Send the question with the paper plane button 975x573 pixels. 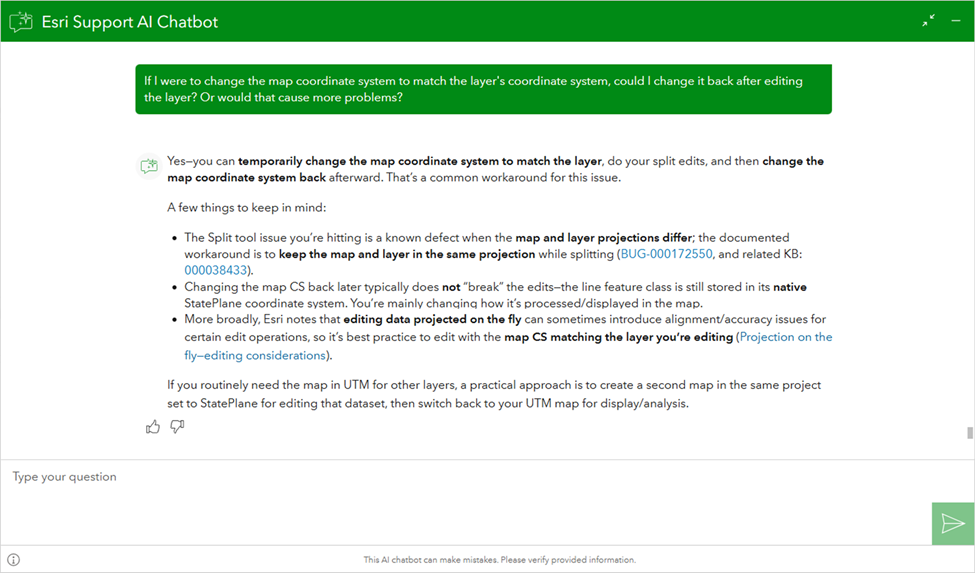tap(953, 523)
